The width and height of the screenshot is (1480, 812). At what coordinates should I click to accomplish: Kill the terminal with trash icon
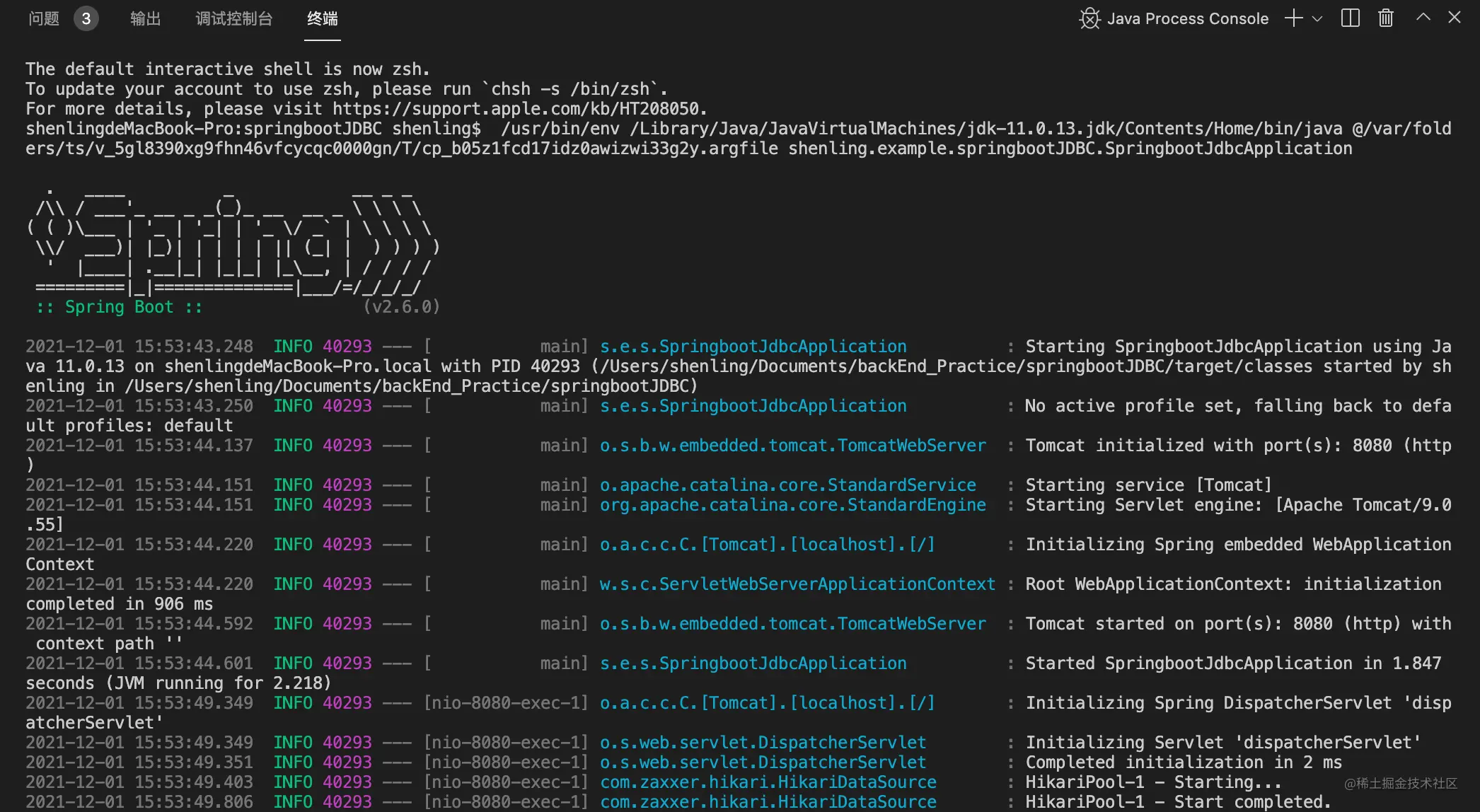1385,18
